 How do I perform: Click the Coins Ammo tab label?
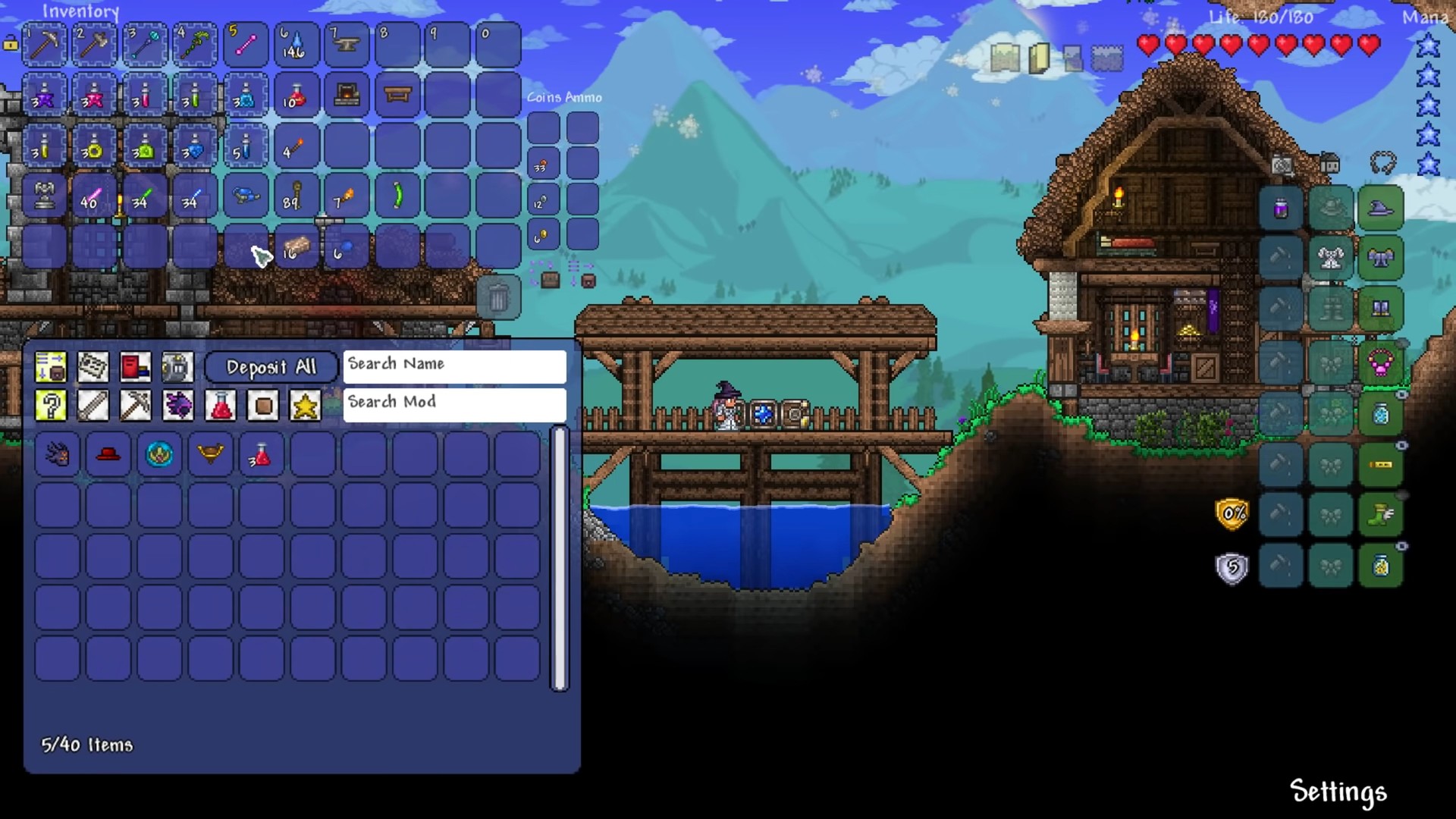coord(565,97)
